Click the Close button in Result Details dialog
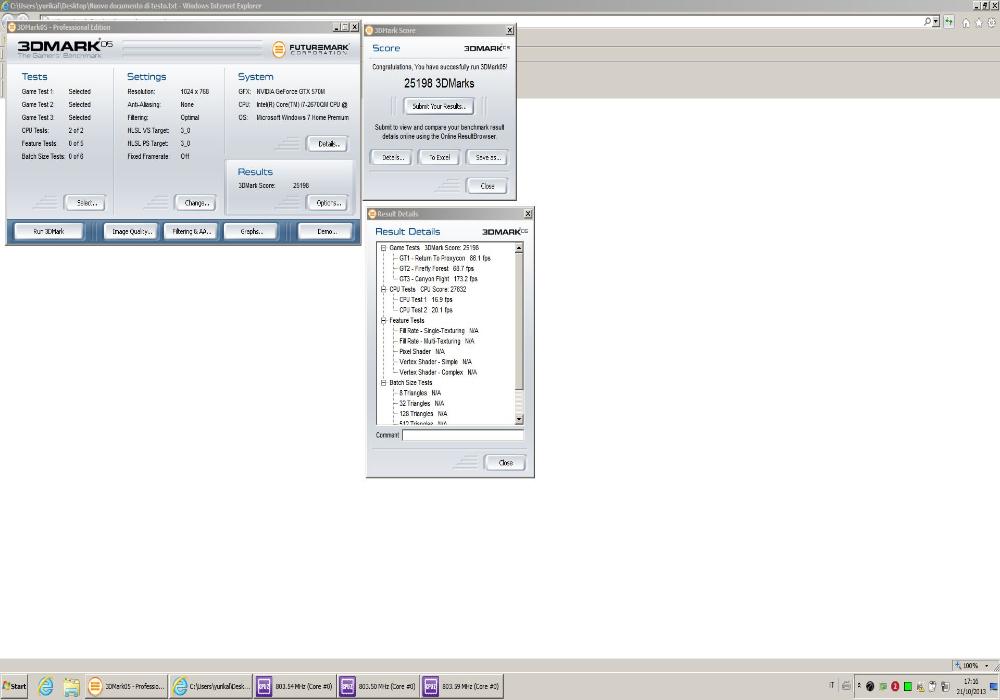The width and height of the screenshot is (1000, 700). (505, 463)
